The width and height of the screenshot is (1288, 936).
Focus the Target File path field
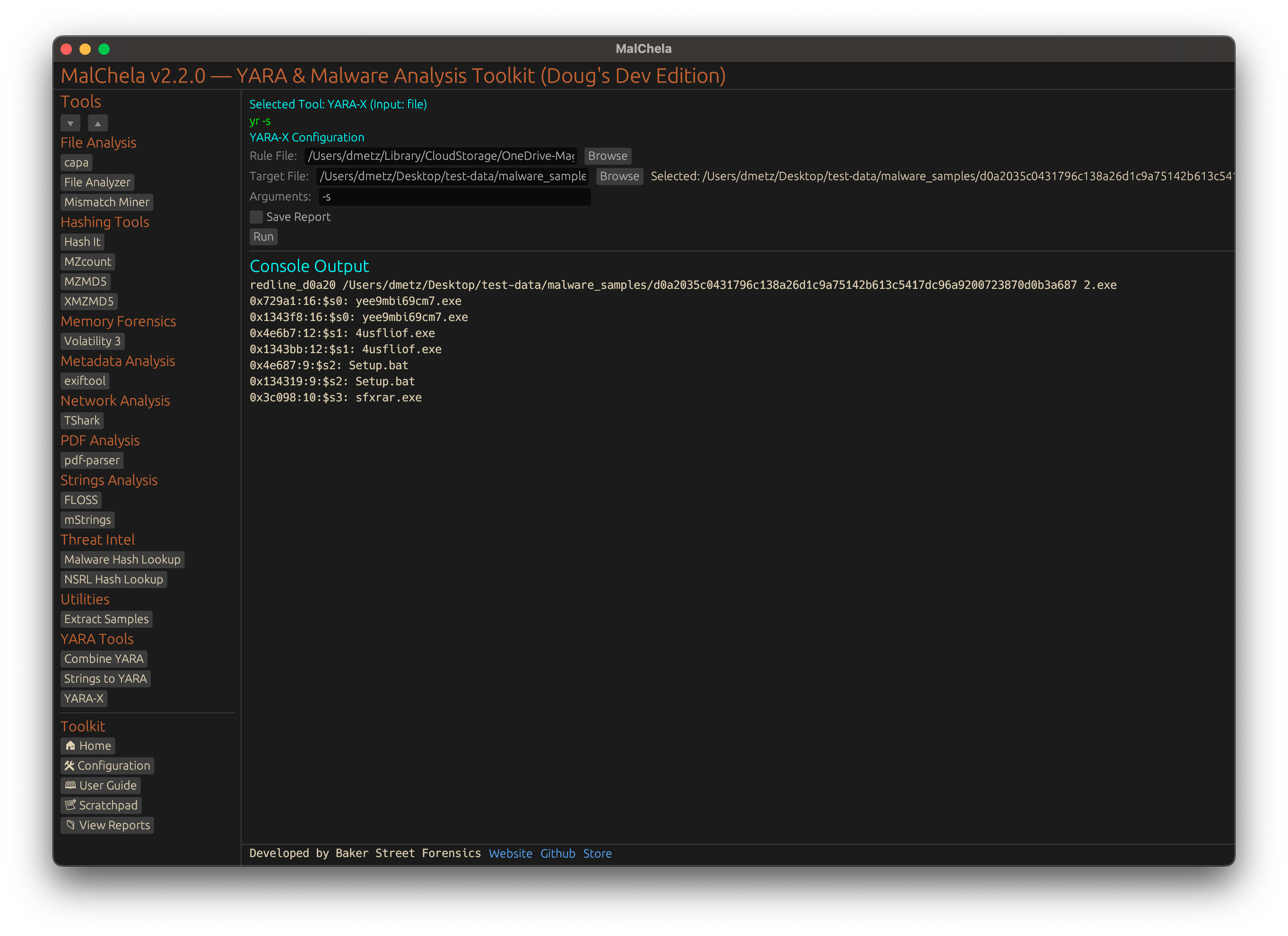click(x=453, y=176)
